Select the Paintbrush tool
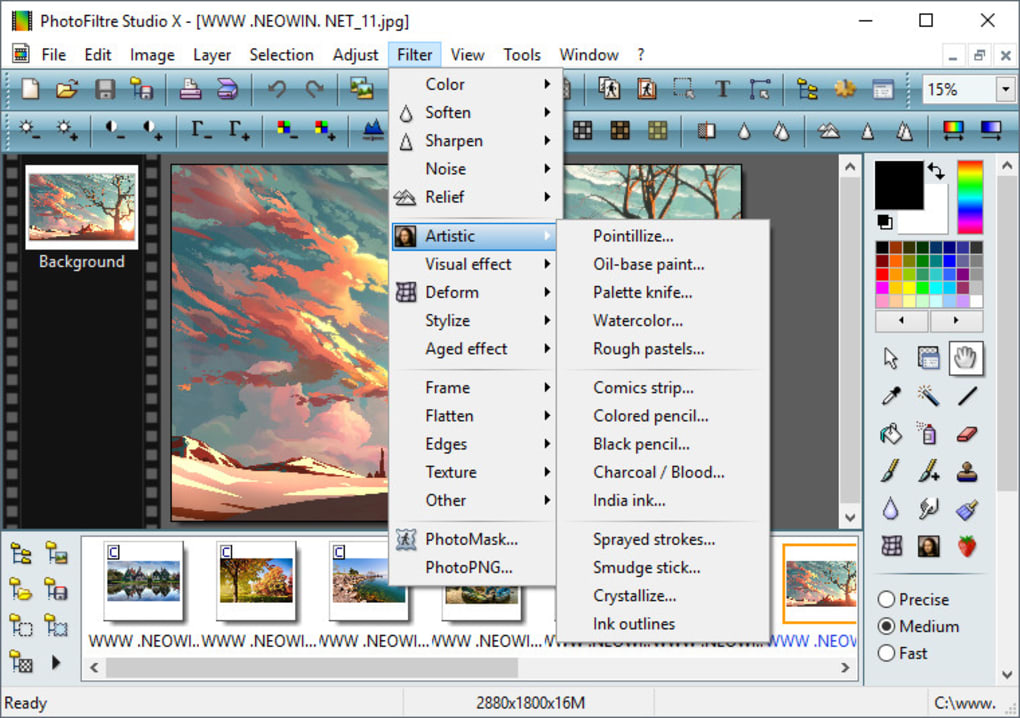Screen dimensions: 1020x718 890,470
